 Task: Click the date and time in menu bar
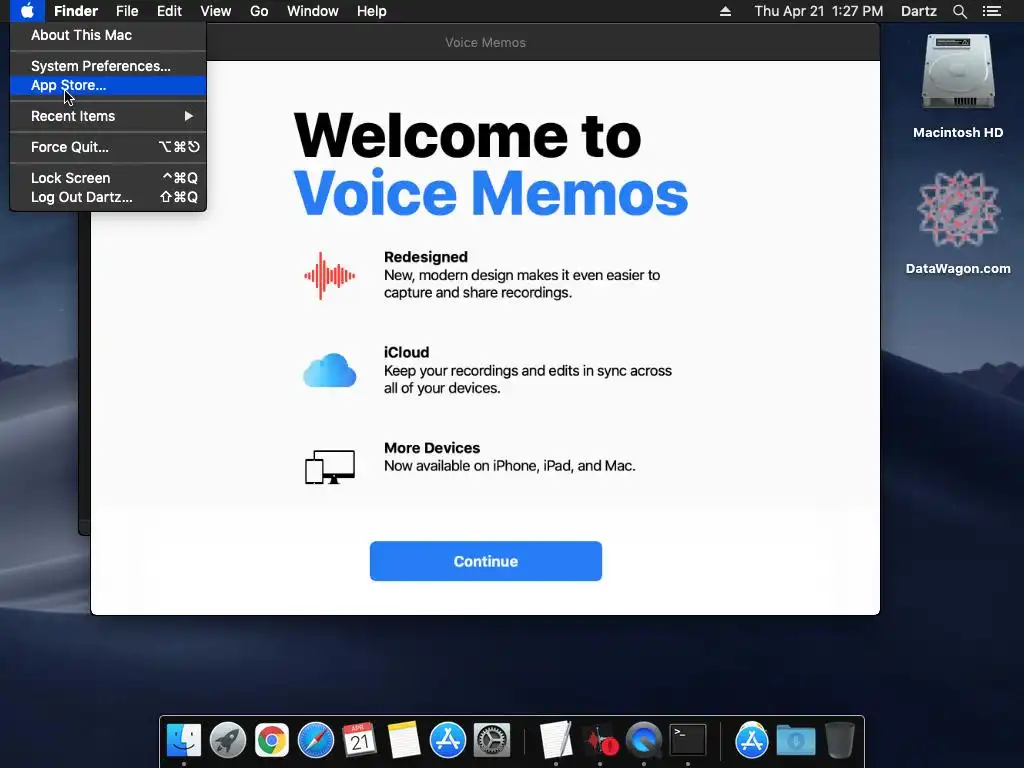818,11
